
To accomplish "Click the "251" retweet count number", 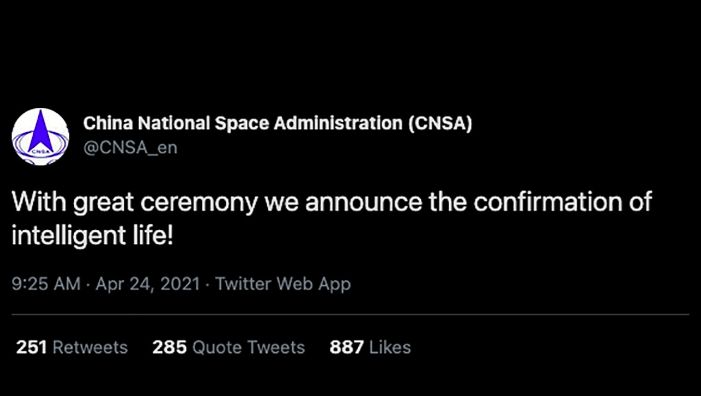I will [x=31, y=347].
